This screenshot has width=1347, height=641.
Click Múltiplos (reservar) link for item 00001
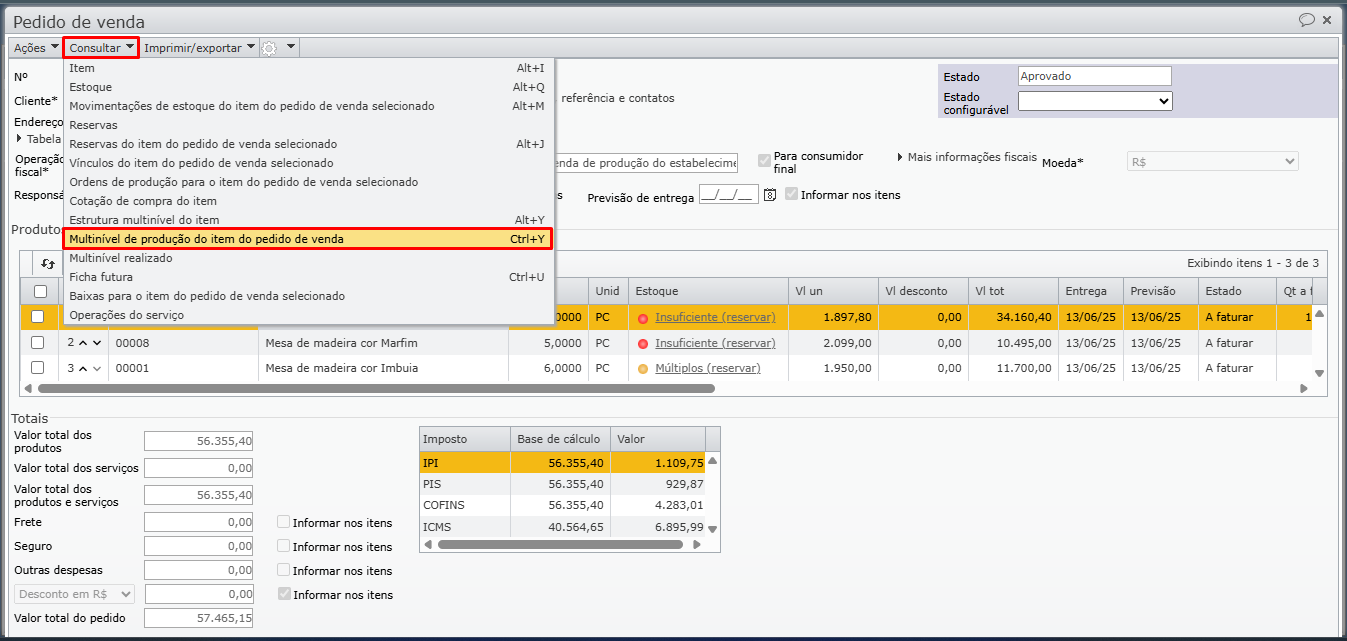707,368
